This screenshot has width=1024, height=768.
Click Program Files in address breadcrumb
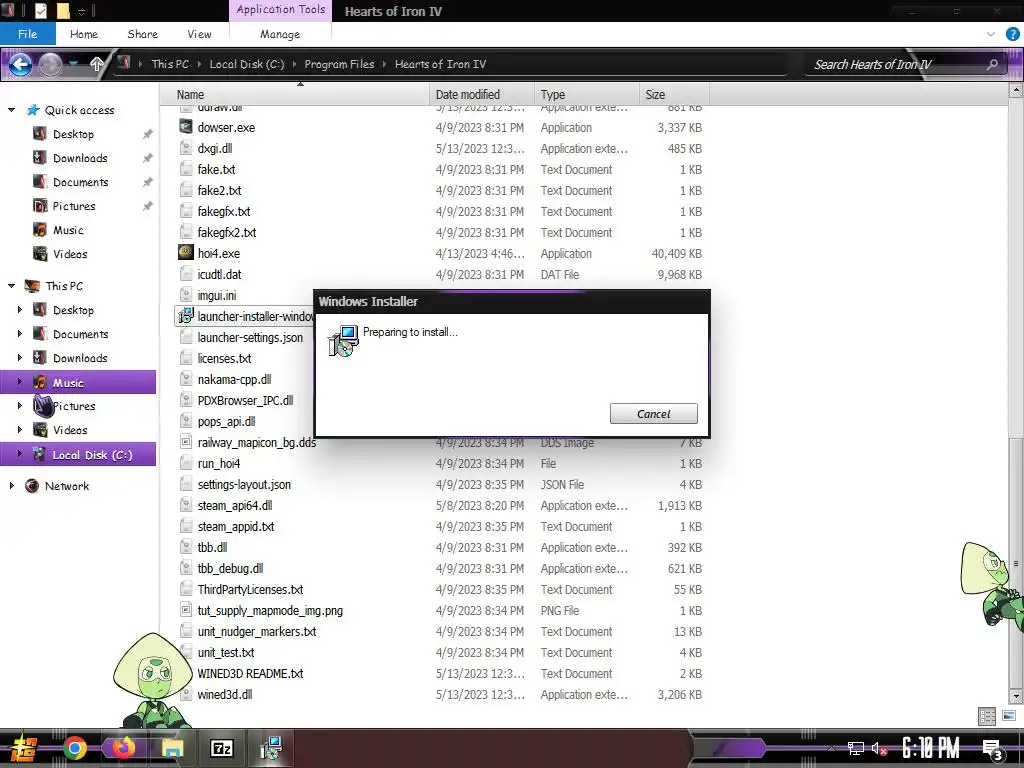pyautogui.click(x=339, y=64)
